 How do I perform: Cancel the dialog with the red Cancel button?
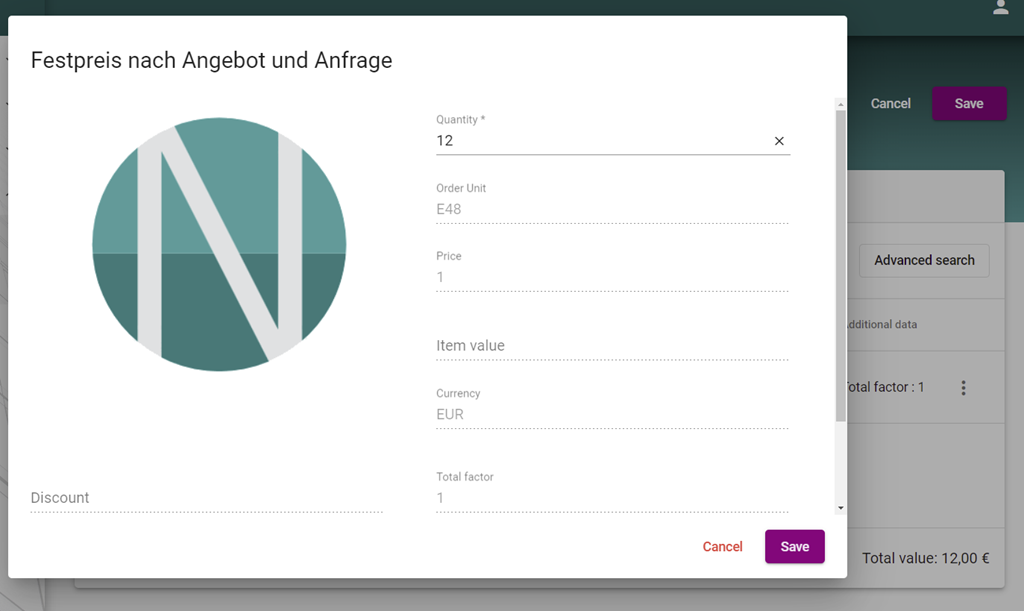(722, 547)
